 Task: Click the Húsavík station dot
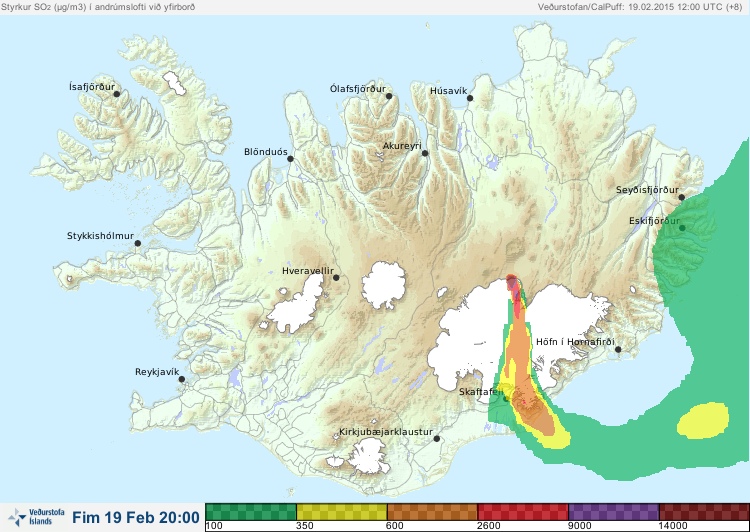(x=470, y=98)
